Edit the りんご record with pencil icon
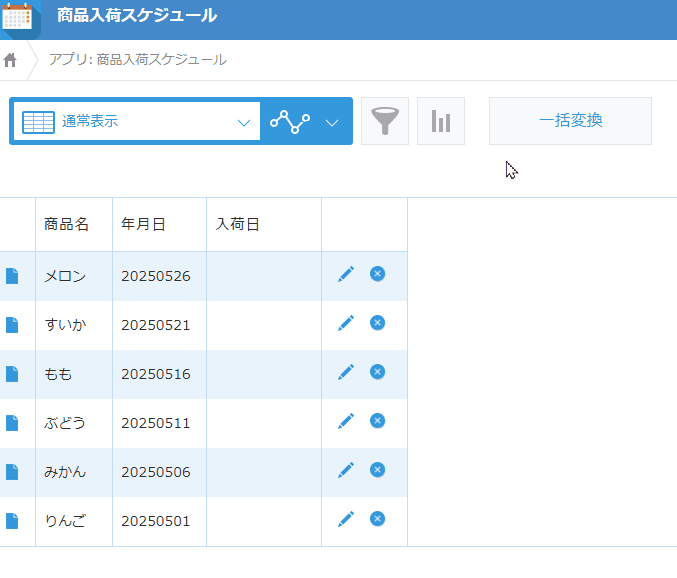 (346, 519)
